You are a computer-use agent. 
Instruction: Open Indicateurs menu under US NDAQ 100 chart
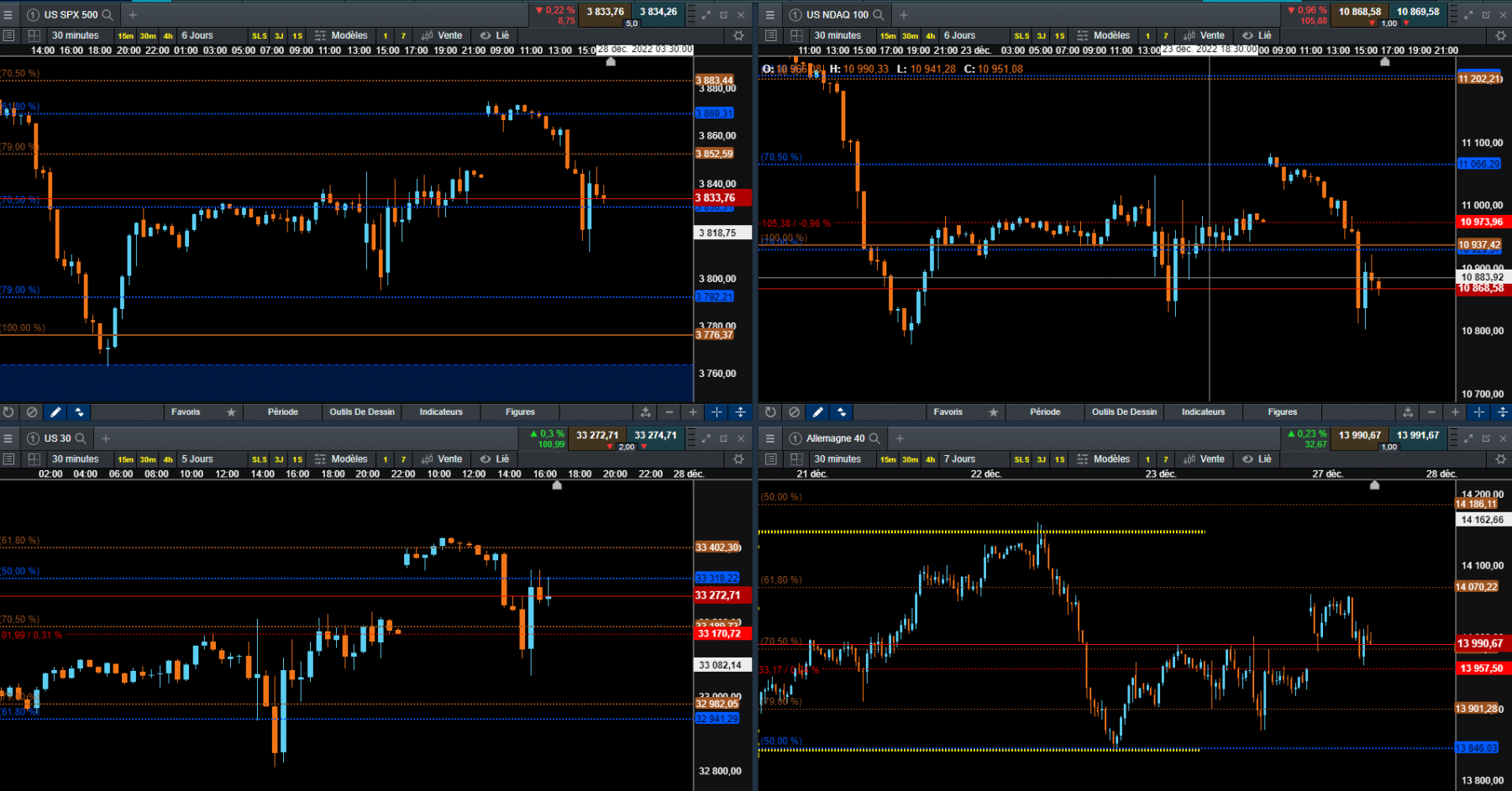point(1204,412)
